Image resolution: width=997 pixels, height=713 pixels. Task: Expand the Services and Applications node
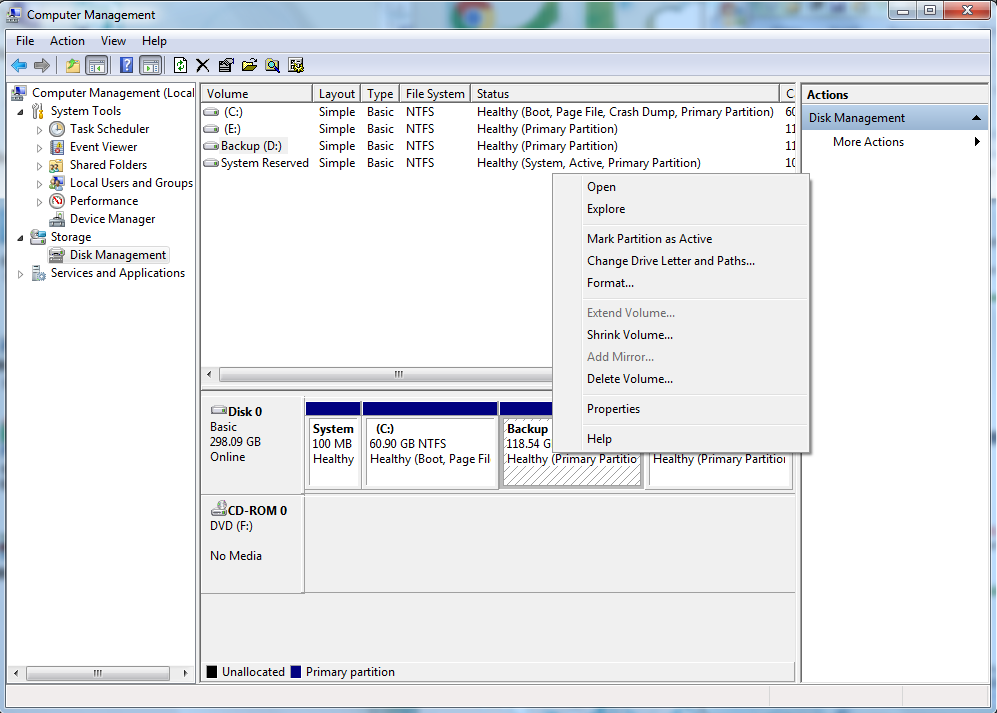pyautogui.click(x=21, y=273)
